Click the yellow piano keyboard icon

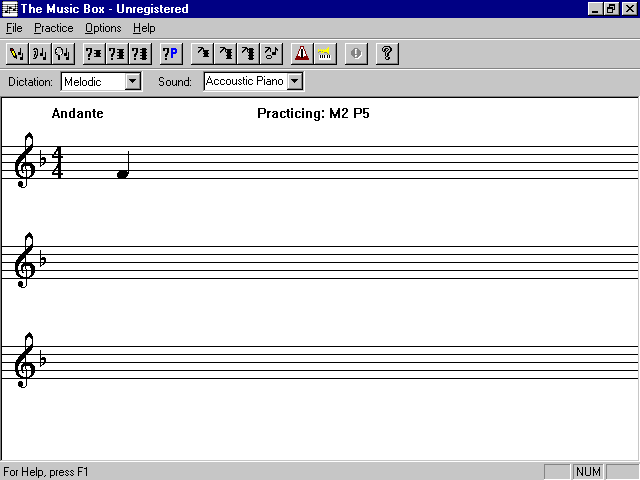click(x=324, y=53)
